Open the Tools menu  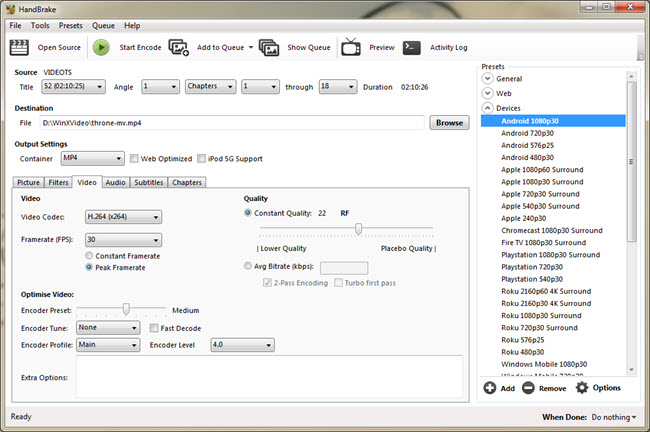coord(40,26)
